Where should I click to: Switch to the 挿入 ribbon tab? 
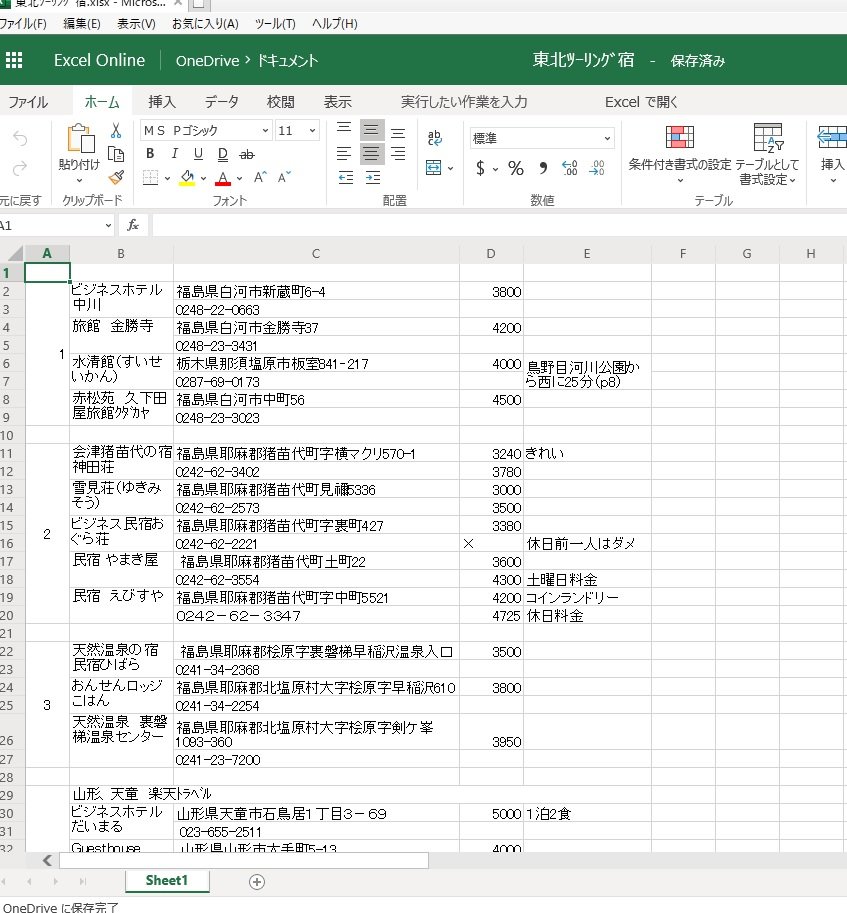(x=162, y=102)
